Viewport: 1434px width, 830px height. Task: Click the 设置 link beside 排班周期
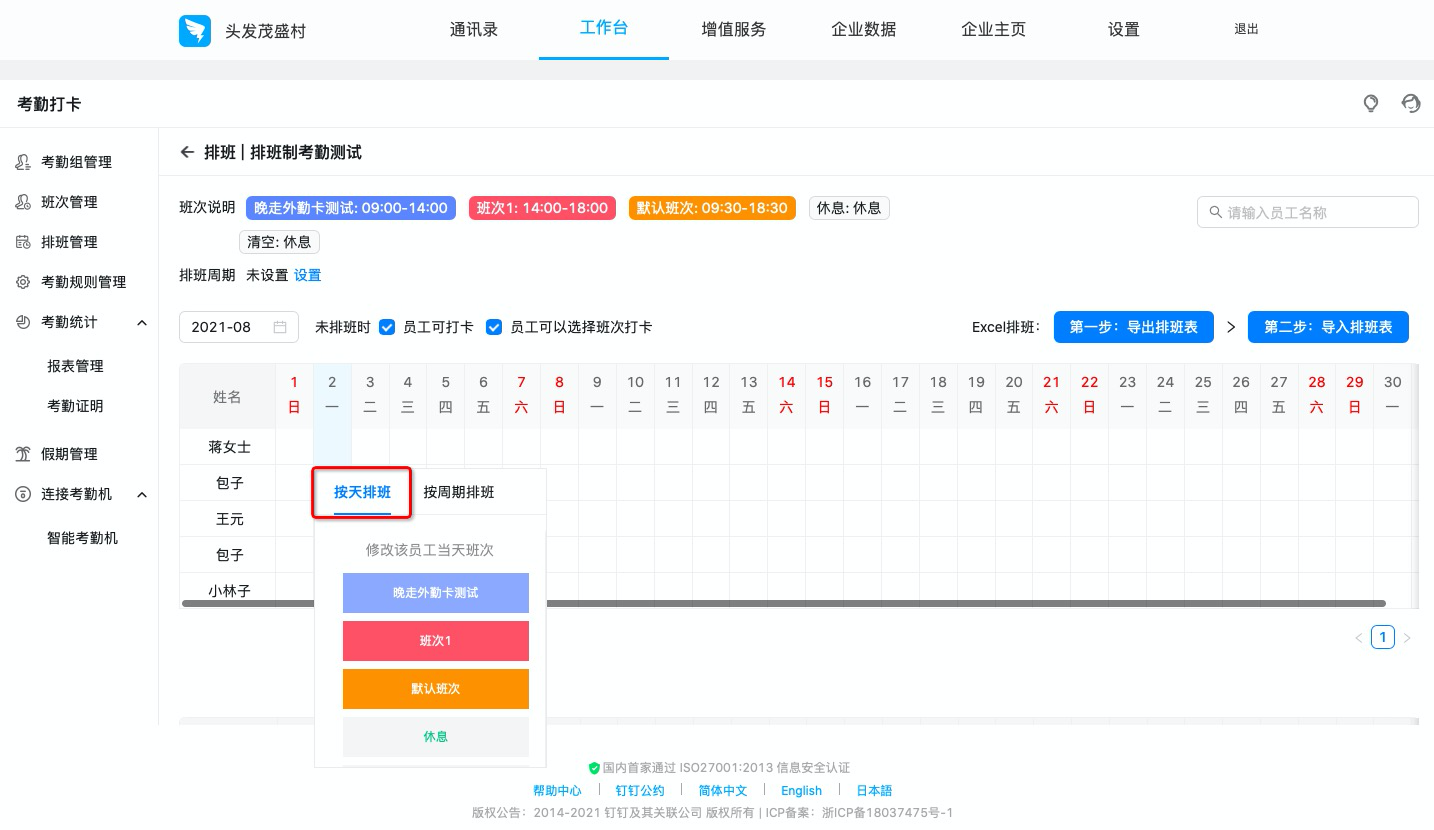point(307,274)
